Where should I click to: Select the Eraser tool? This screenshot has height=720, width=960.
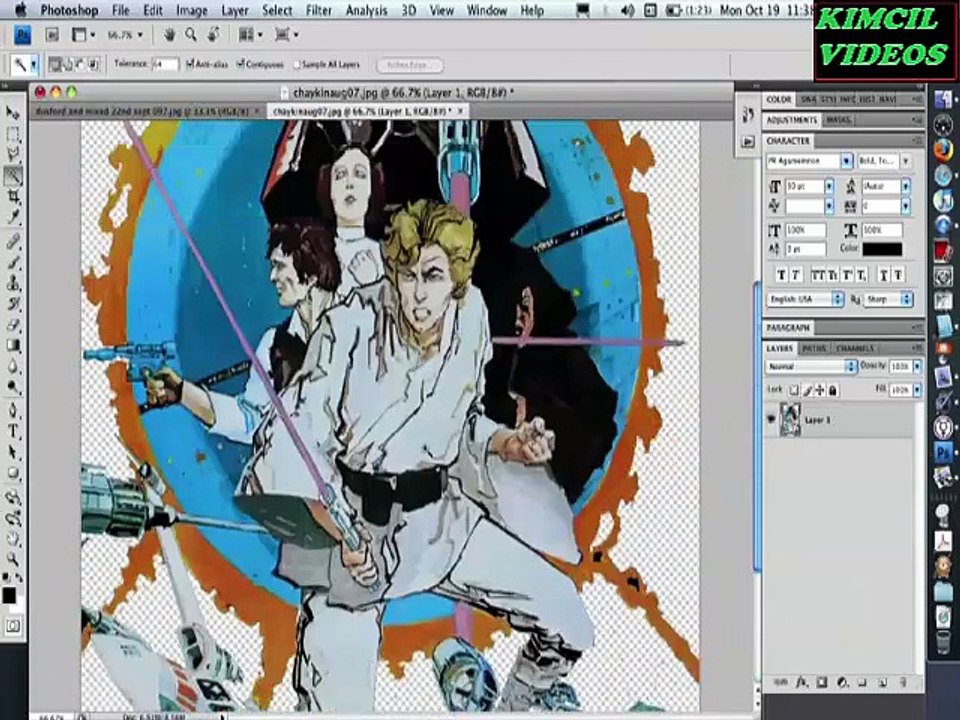[12, 325]
